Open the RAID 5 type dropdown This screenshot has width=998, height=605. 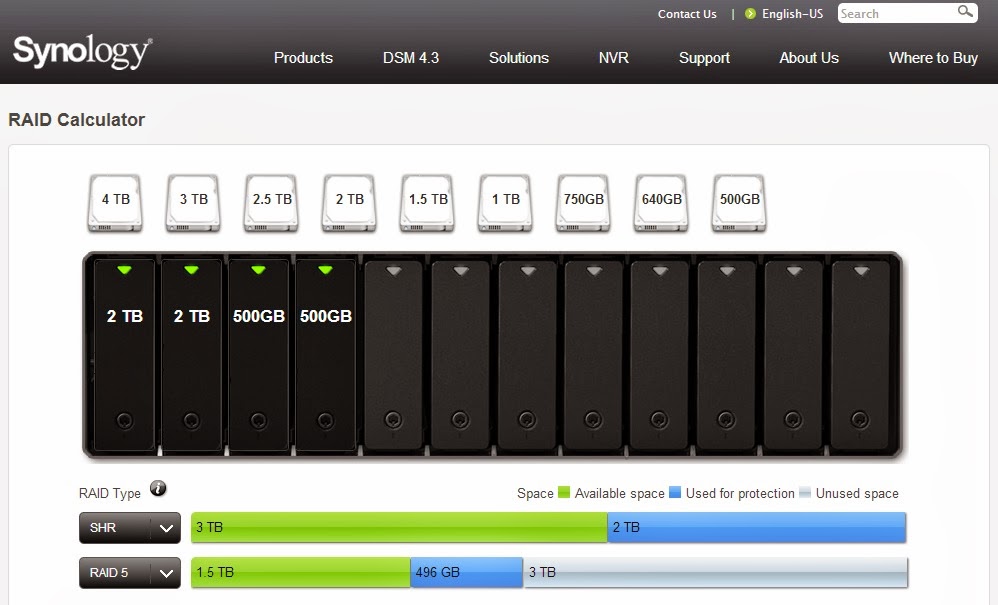129,572
